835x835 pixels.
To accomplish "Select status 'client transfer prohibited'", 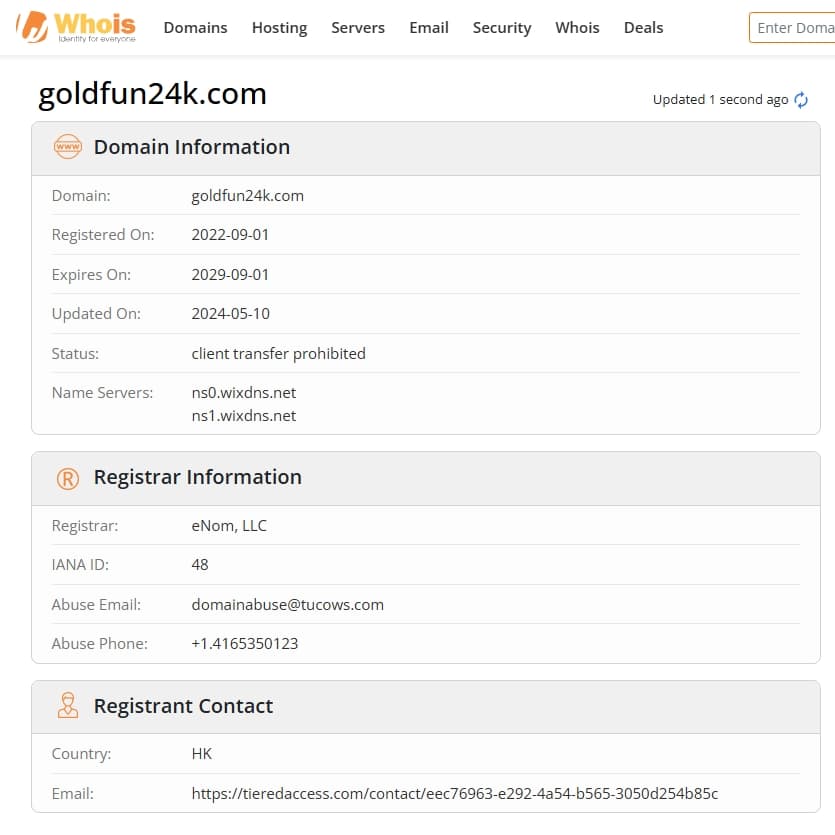I will click(x=279, y=354).
